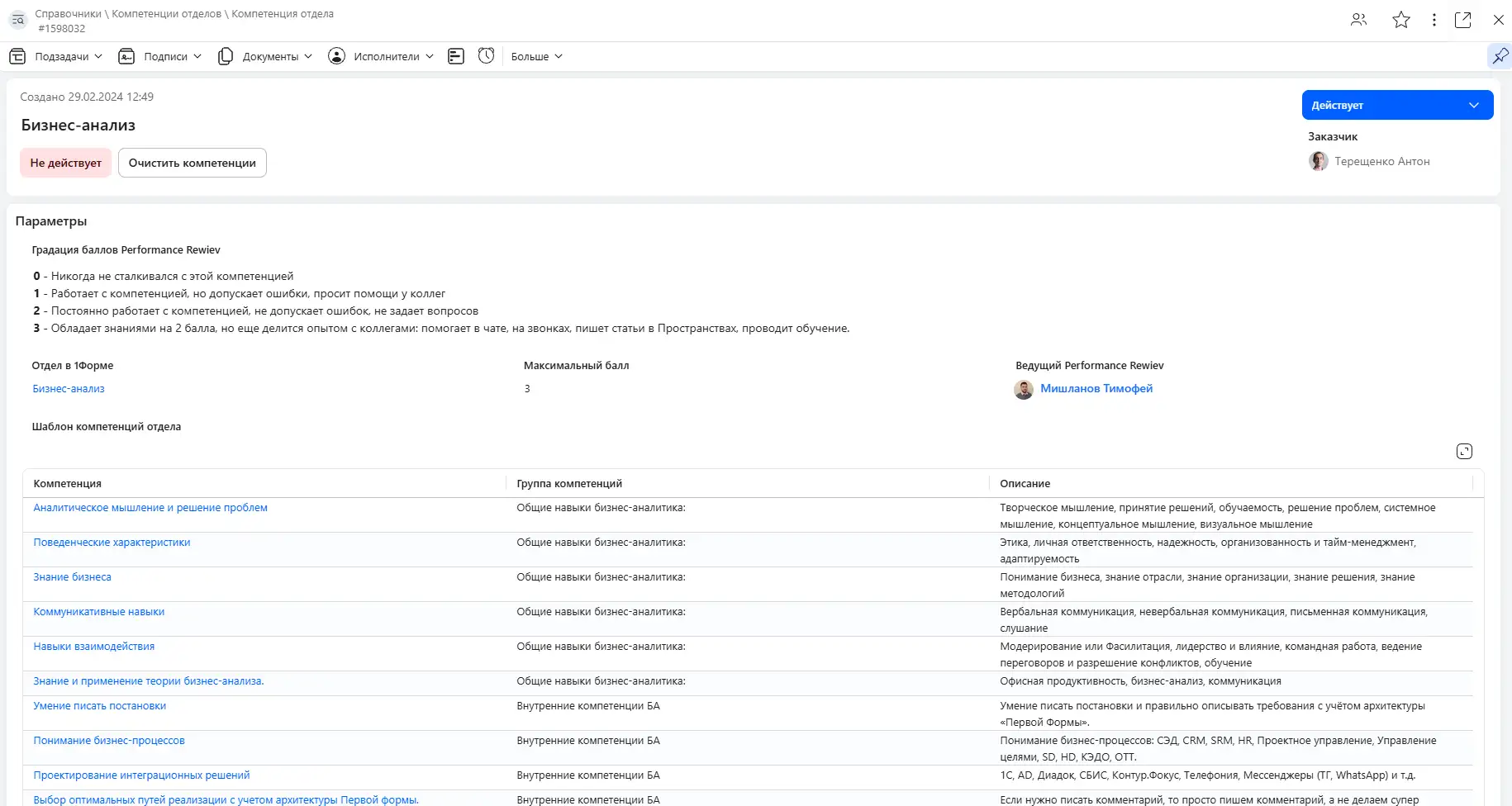Click Терещенко Антон customer name

(x=1382, y=162)
